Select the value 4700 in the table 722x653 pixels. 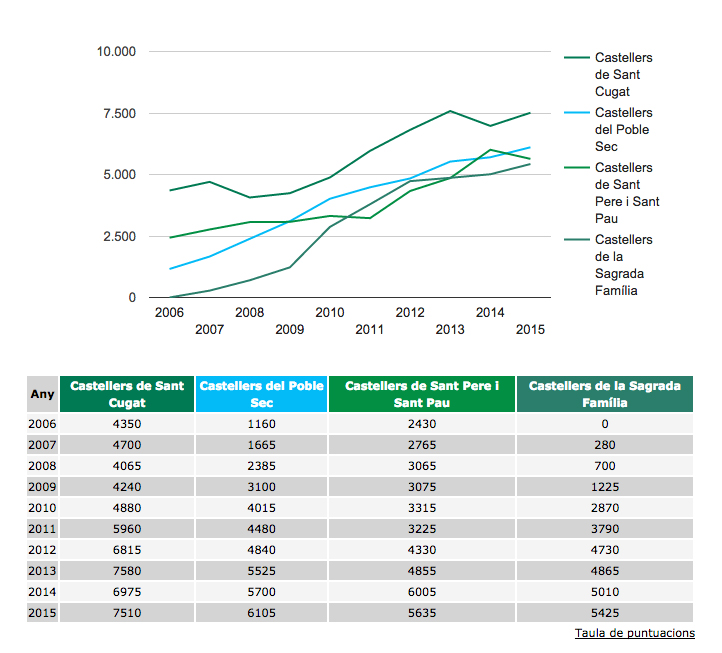point(127,445)
